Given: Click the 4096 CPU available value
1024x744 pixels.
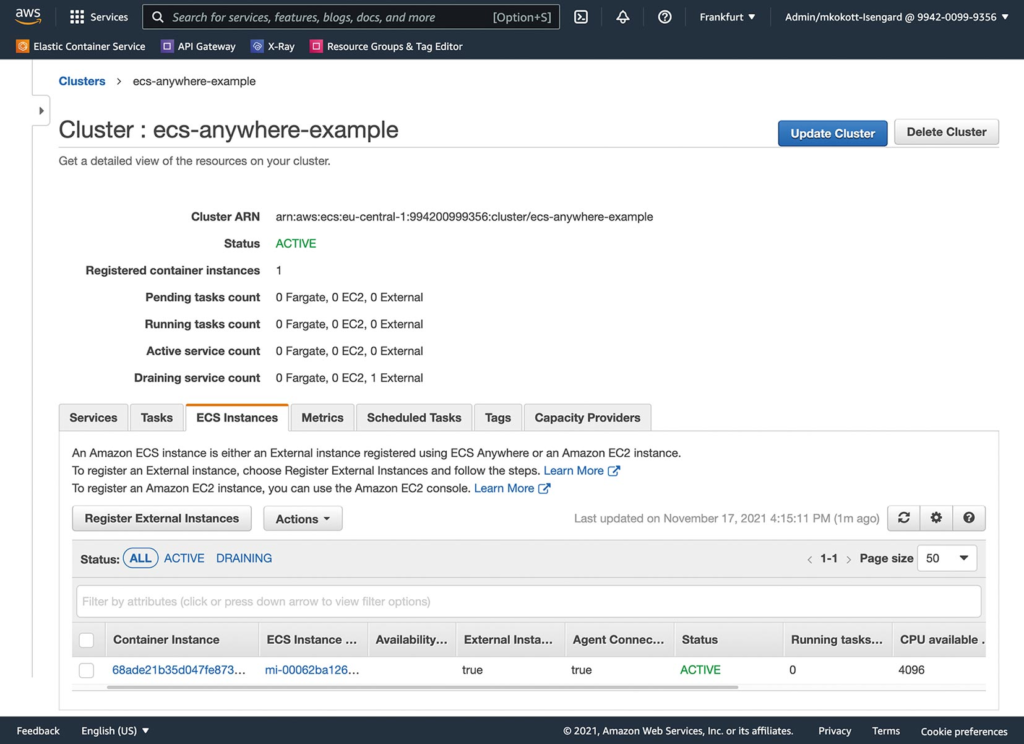Looking at the screenshot, I should (912, 670).
